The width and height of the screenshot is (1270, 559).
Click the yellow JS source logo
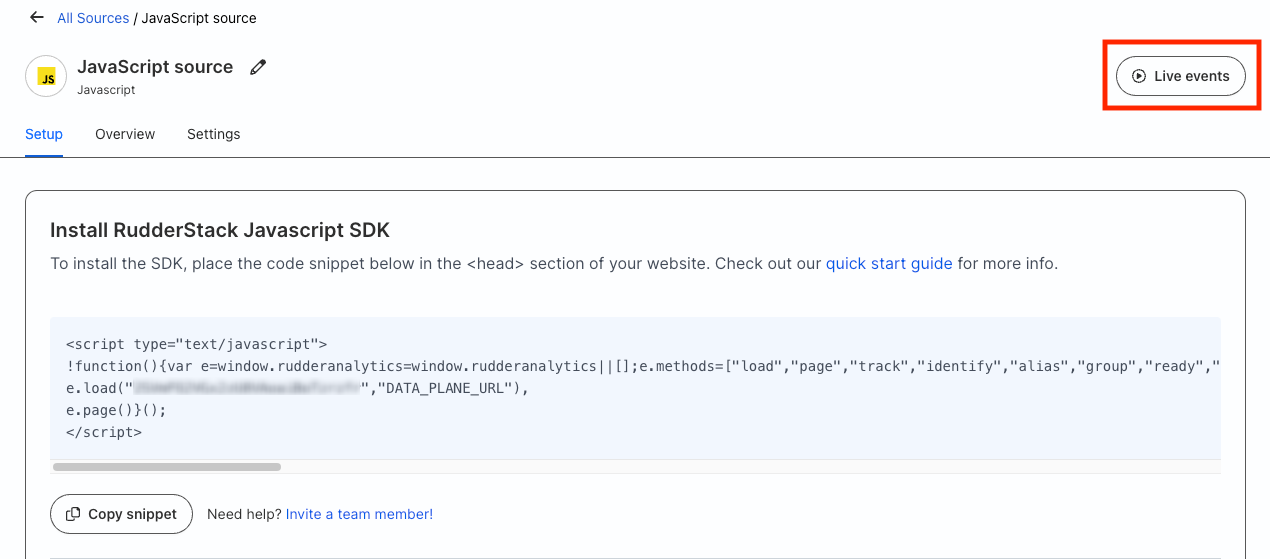pyautogui.click(x=46, y=76)
